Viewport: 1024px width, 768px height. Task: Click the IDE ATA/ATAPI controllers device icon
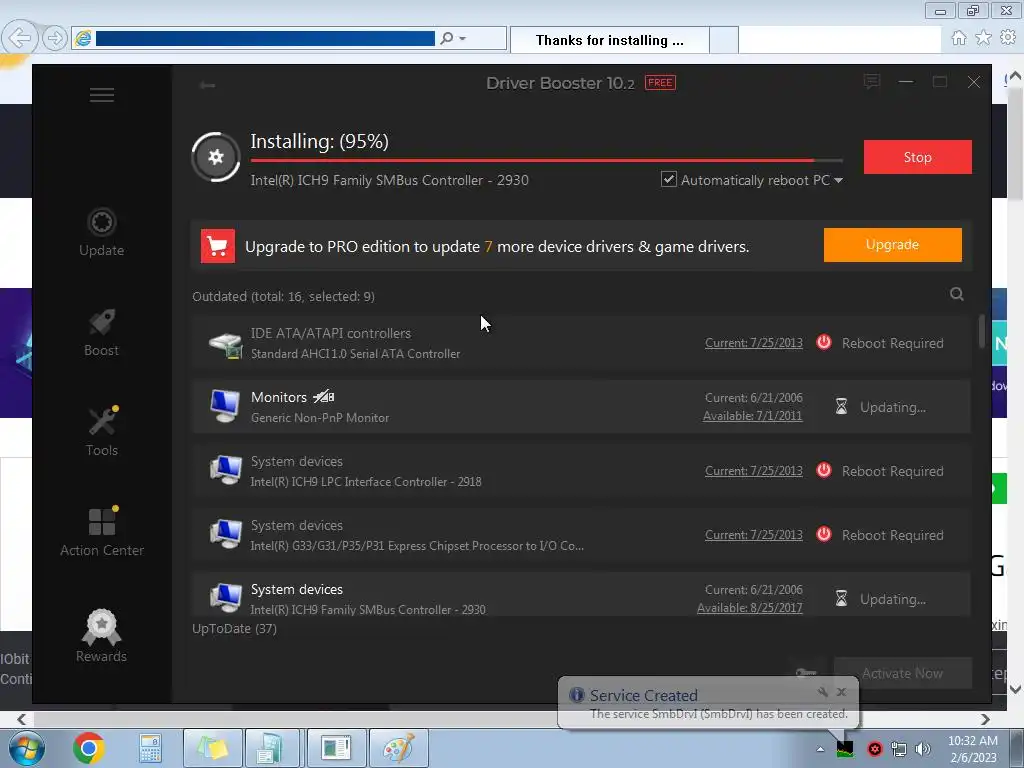tap(225, 344)
